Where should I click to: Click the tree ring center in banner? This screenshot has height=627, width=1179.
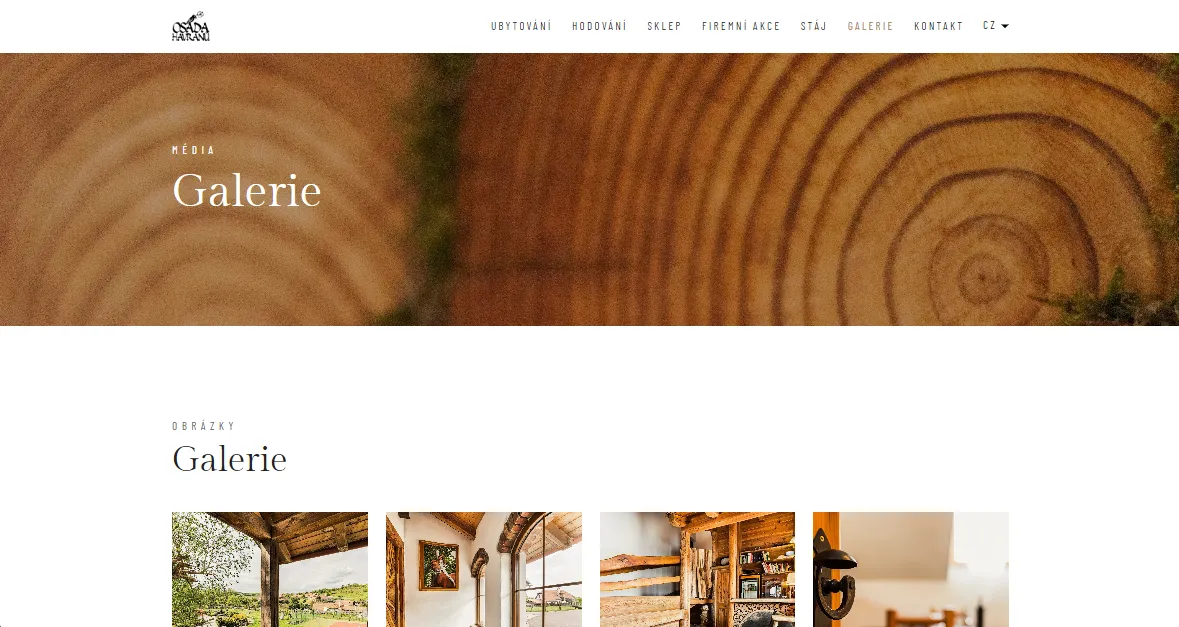tap(981, 277)
